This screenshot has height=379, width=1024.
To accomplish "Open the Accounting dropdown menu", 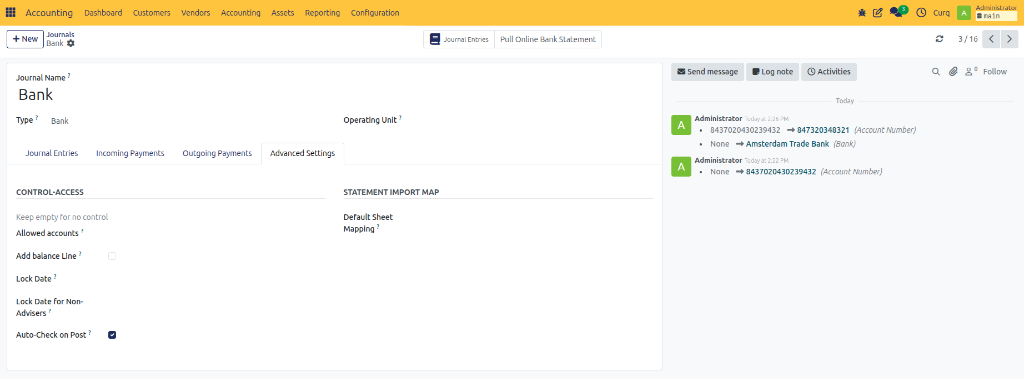I will 240,12.
